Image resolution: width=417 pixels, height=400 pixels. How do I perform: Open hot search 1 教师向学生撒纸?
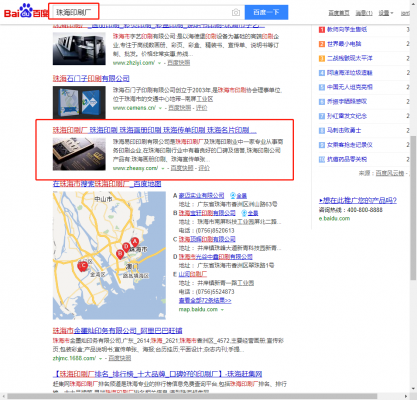pos(347,29)
